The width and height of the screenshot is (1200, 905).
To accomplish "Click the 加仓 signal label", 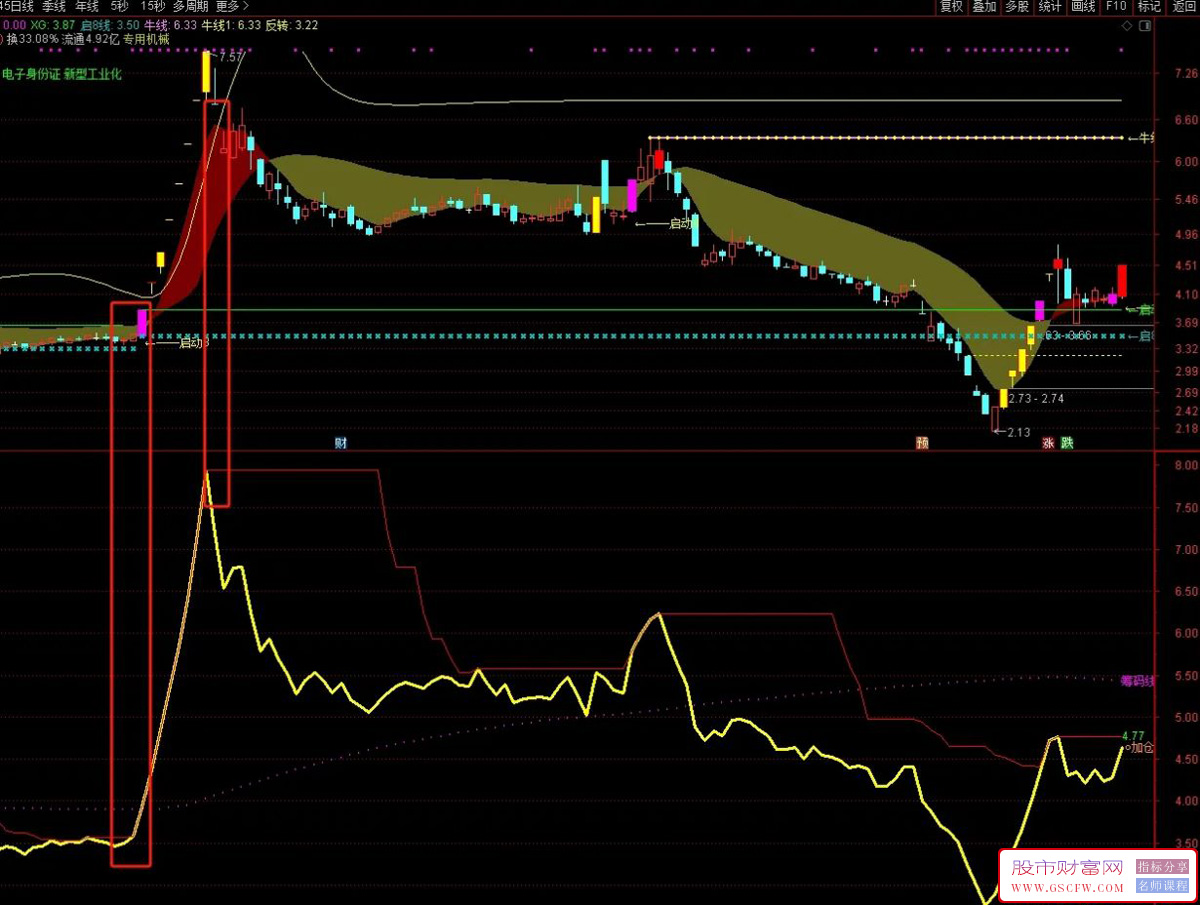I will pos(1142,748).
